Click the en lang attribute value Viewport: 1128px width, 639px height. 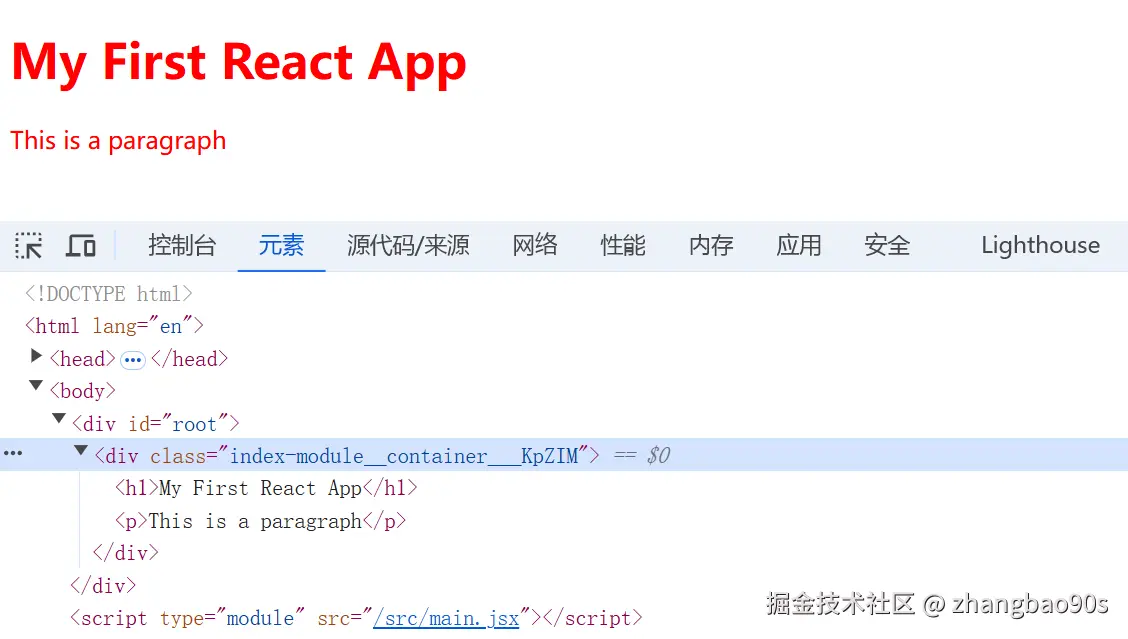[171, 327]
